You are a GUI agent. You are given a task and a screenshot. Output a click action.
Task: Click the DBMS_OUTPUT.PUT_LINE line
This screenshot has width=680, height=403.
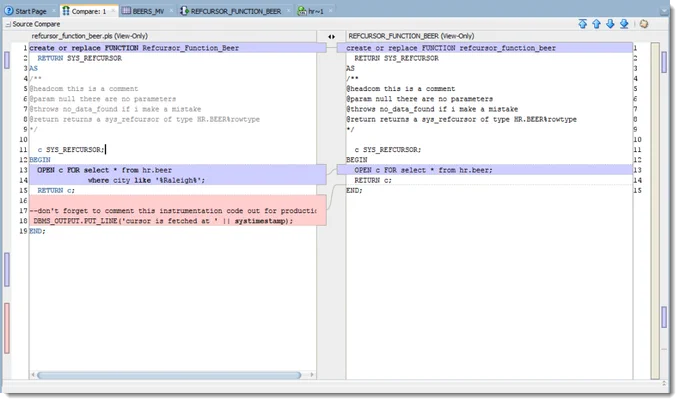[x=163, y=221]
